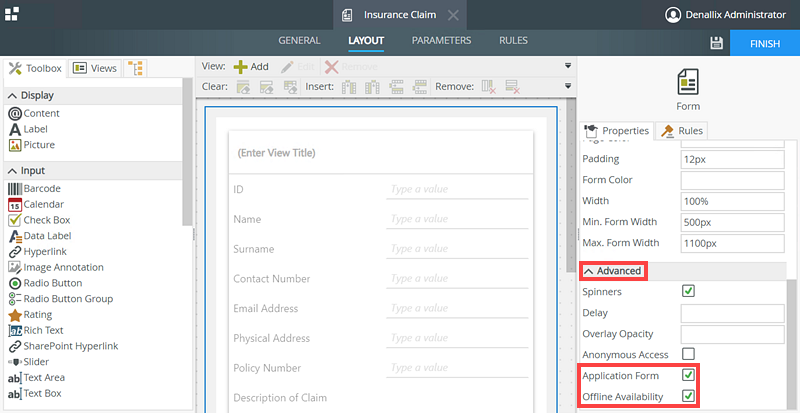800x413 pixels.
Task: Pick the Barcode control icon
Action: 15,188
